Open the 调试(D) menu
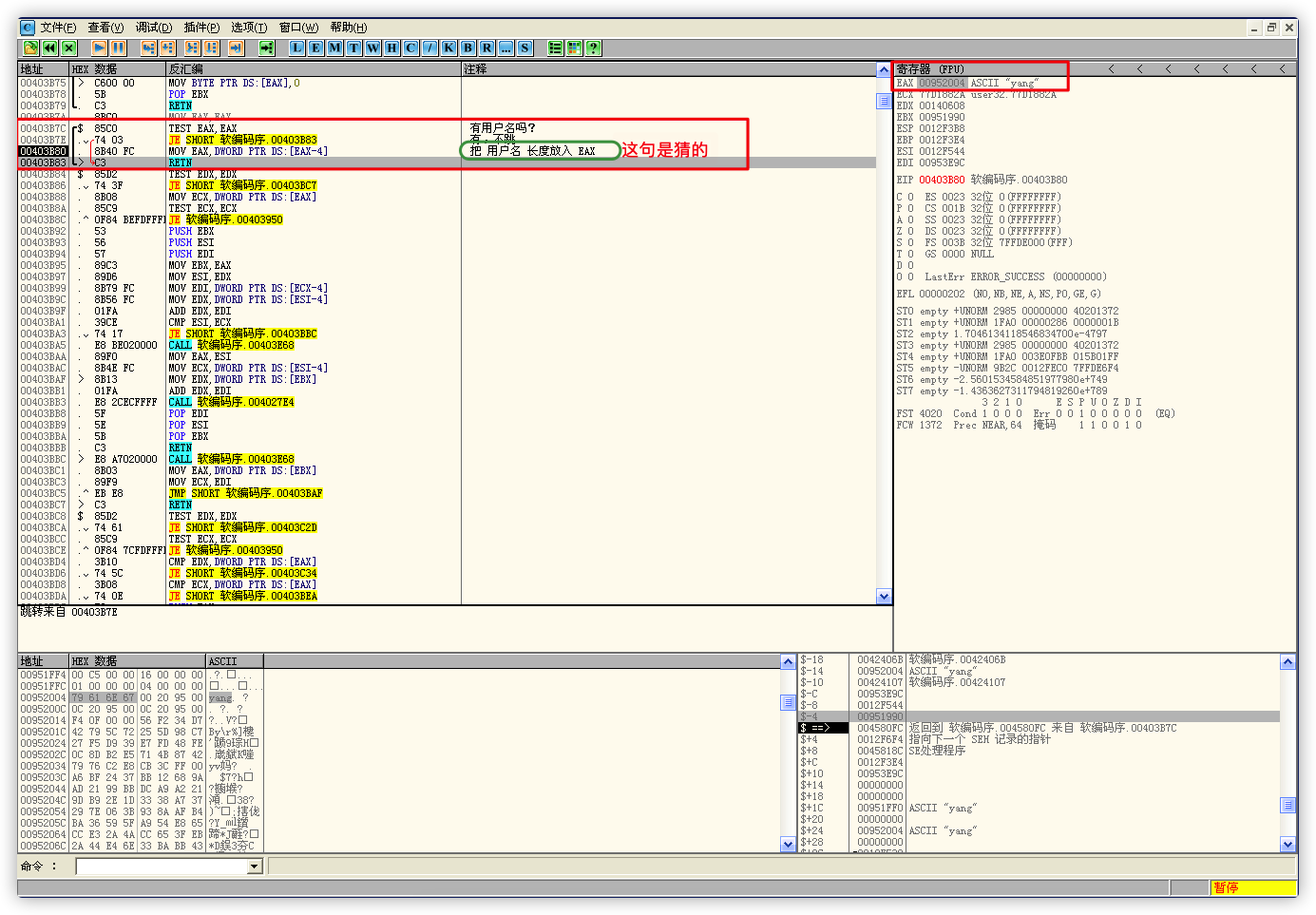 (x=153, y=28)
